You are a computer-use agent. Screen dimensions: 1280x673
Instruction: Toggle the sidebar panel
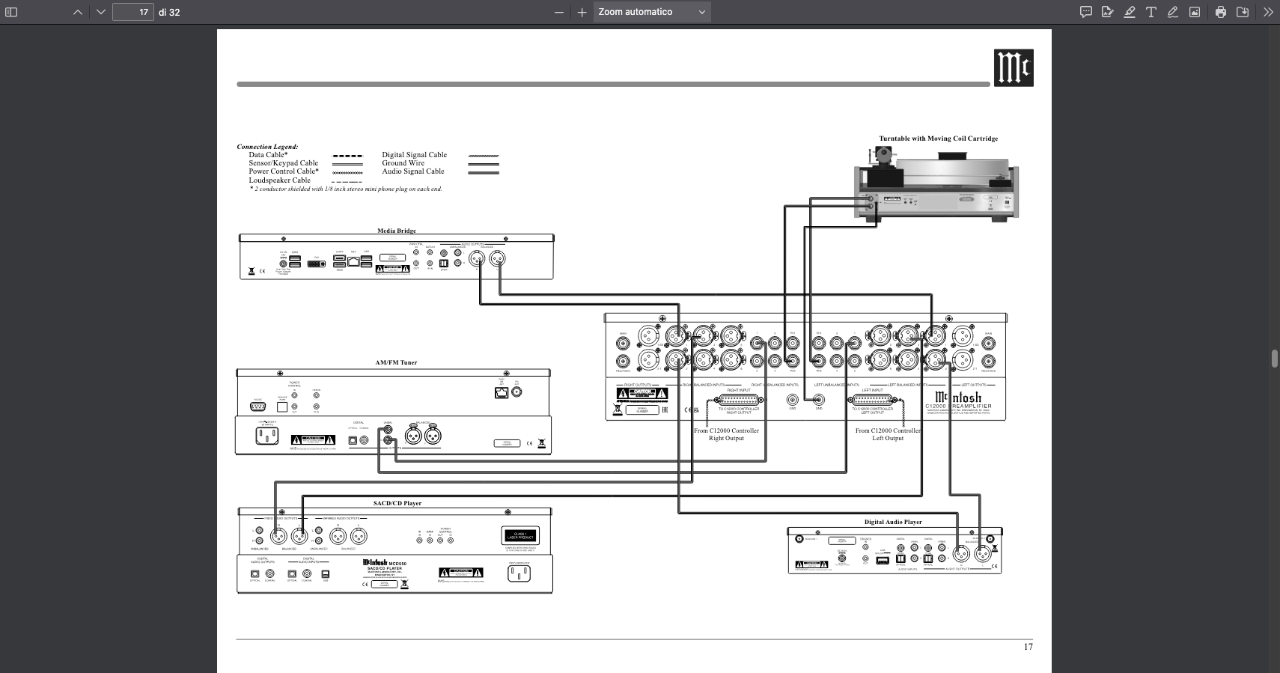click(12, 12)
